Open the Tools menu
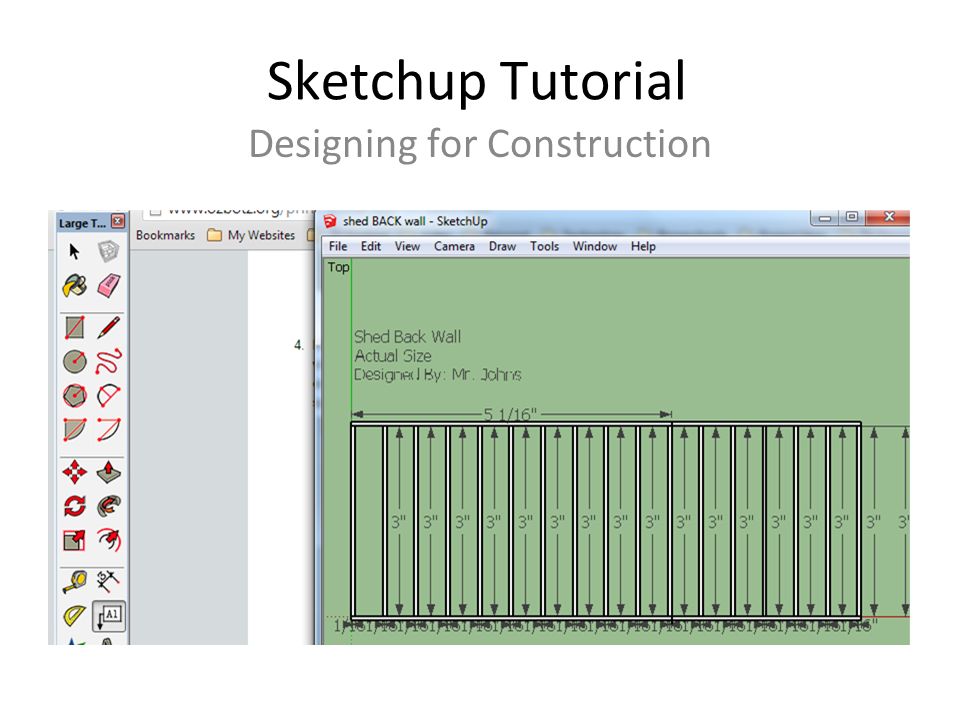The height and width of the screenshot is (720, 960). point(544,246)
